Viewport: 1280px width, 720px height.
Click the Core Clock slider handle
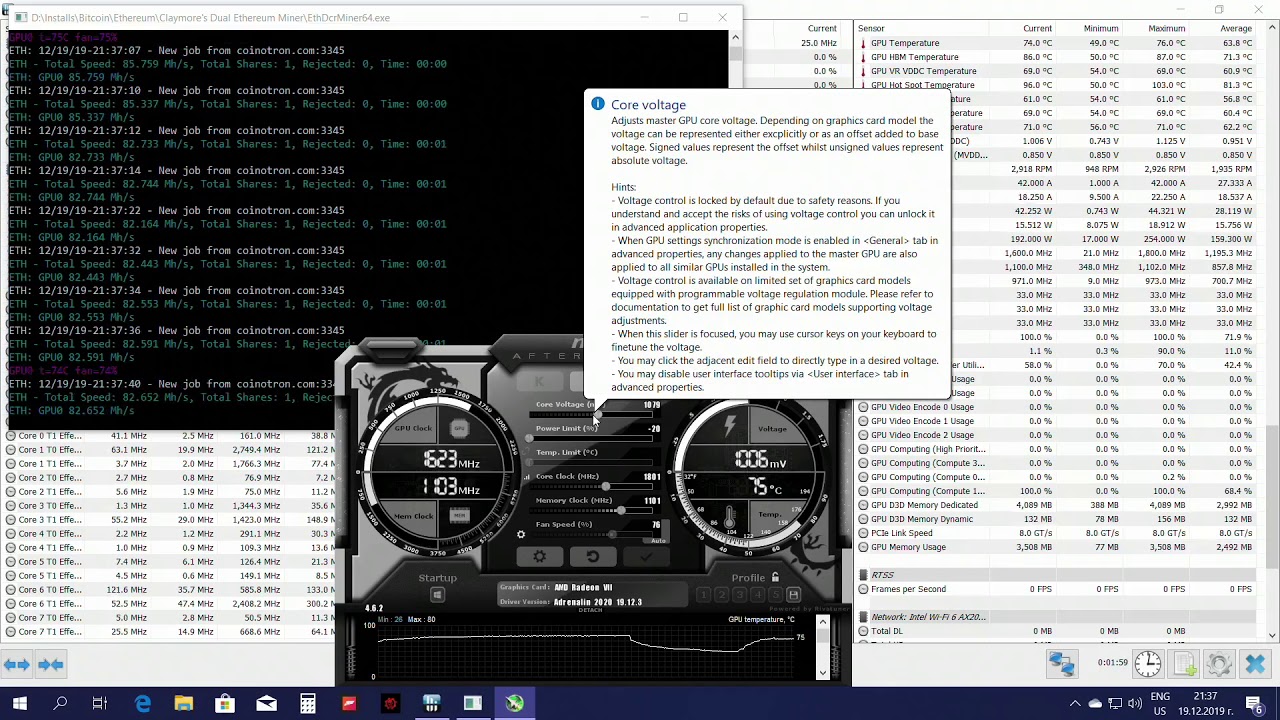click(x=605, y=486)
